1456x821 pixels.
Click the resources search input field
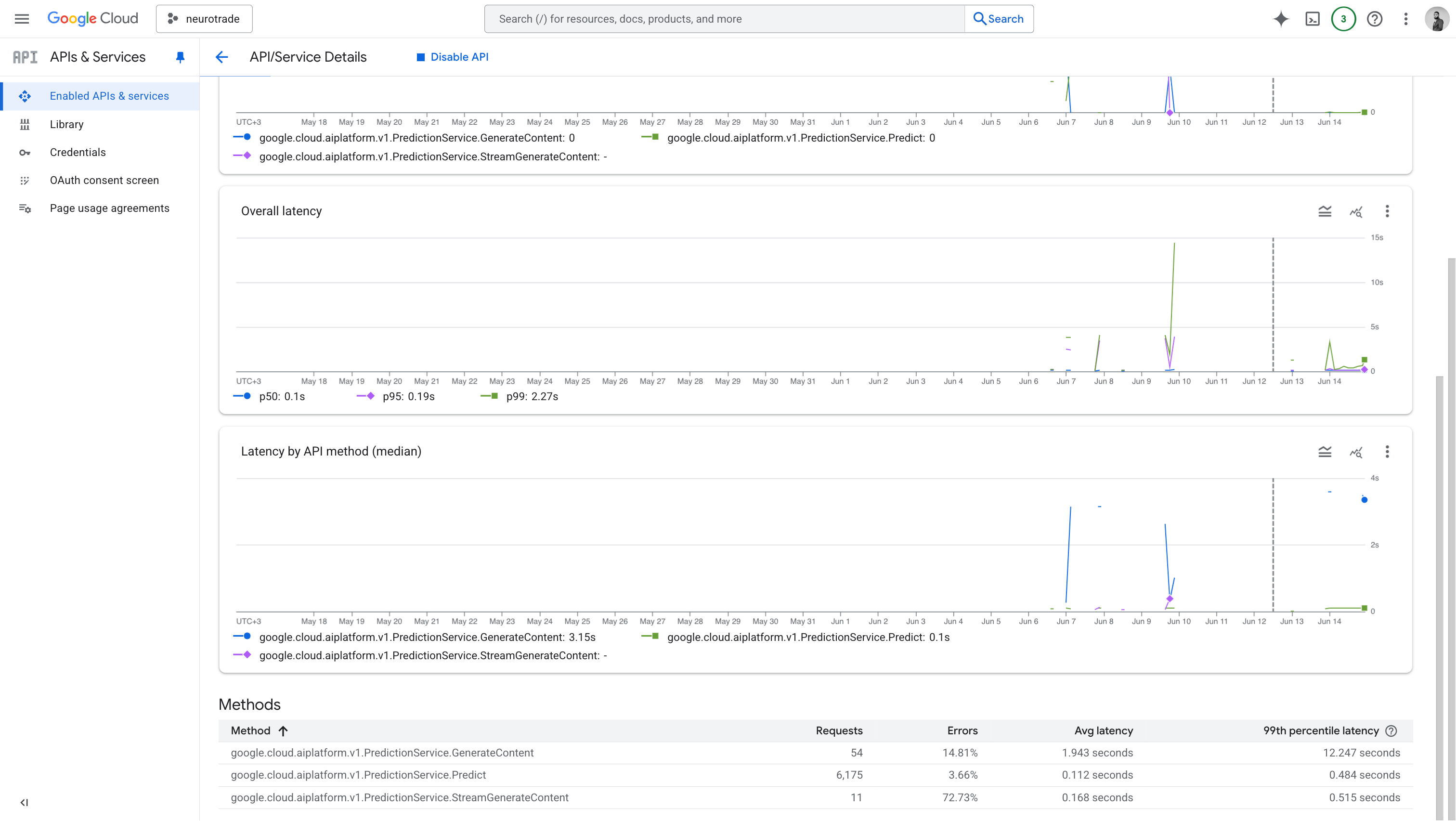(x=724, y=19)
